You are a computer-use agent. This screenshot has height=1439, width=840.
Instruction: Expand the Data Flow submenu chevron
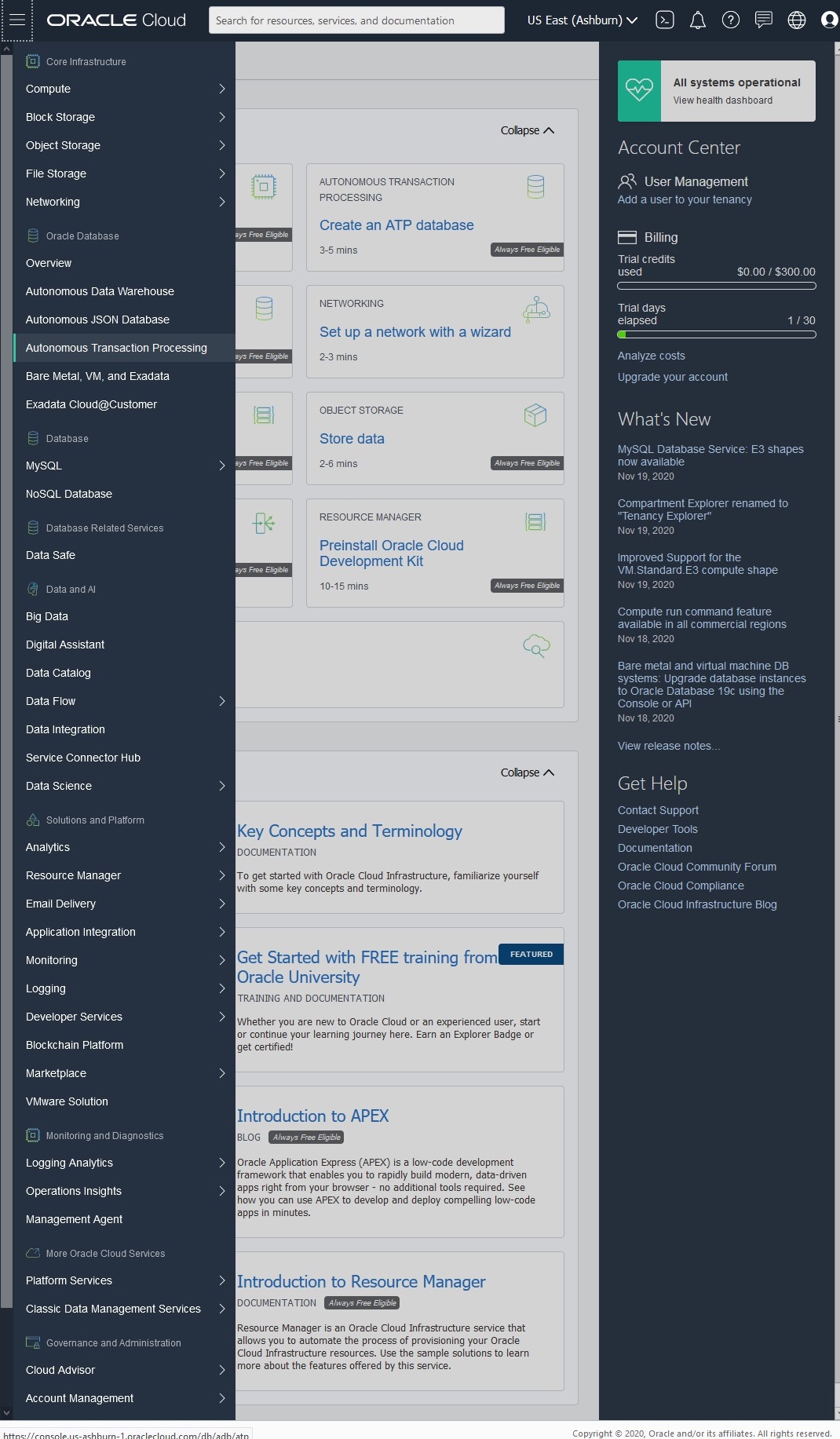coord(222,701)
